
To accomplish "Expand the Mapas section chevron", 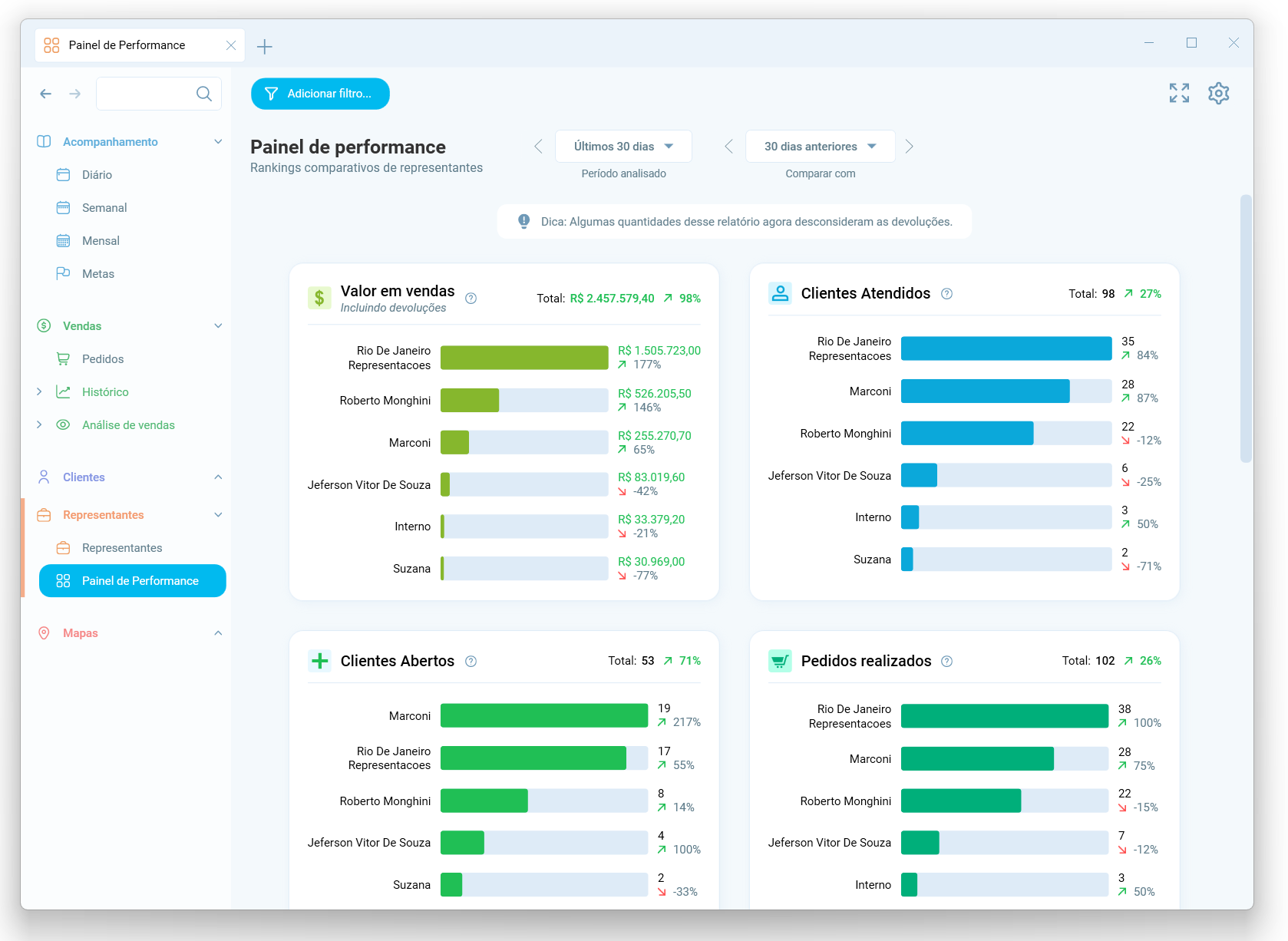I will tap(218, 633).
